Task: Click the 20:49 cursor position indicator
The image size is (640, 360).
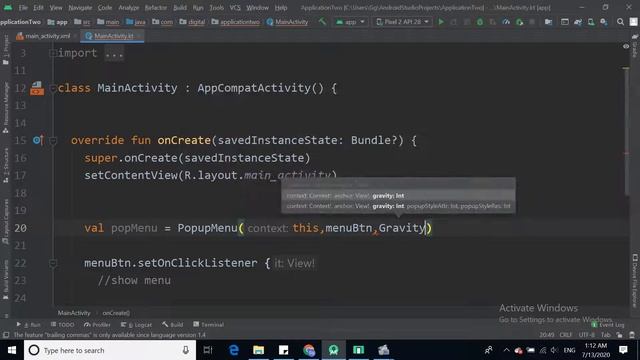Action: (547, 335)
